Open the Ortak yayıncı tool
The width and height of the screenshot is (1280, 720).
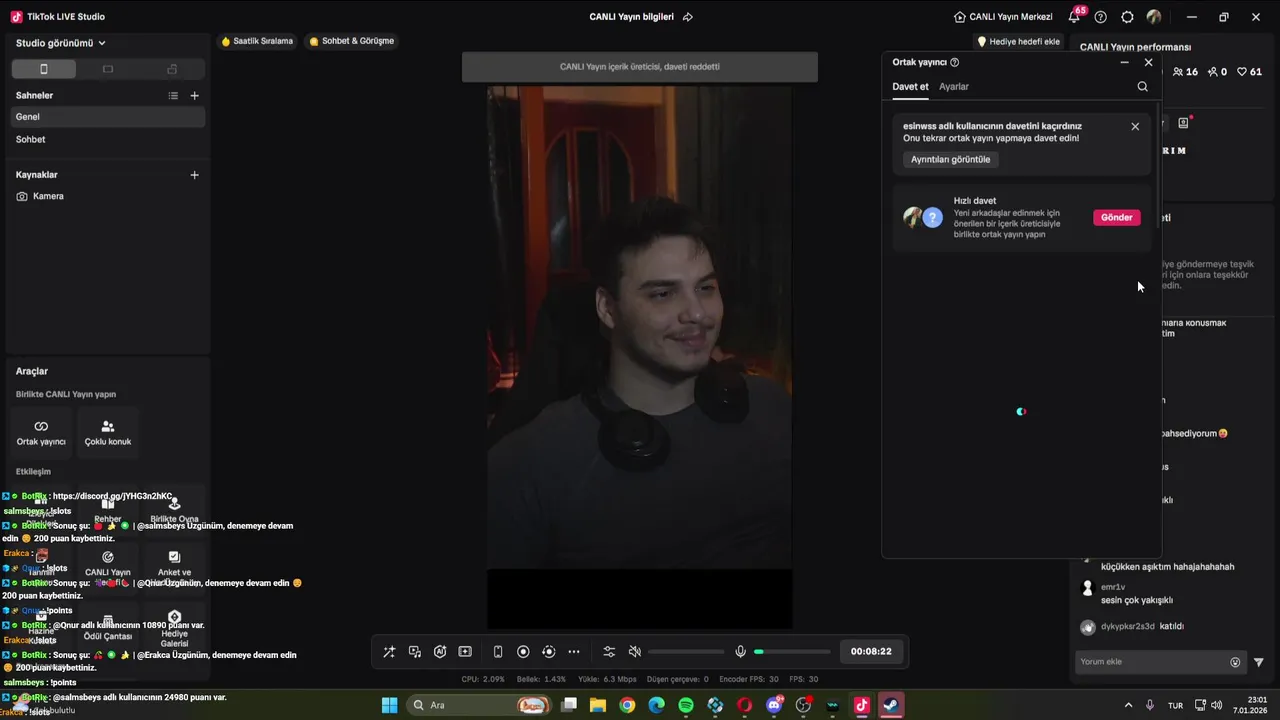pyautogui.click(x=41, y=432)
